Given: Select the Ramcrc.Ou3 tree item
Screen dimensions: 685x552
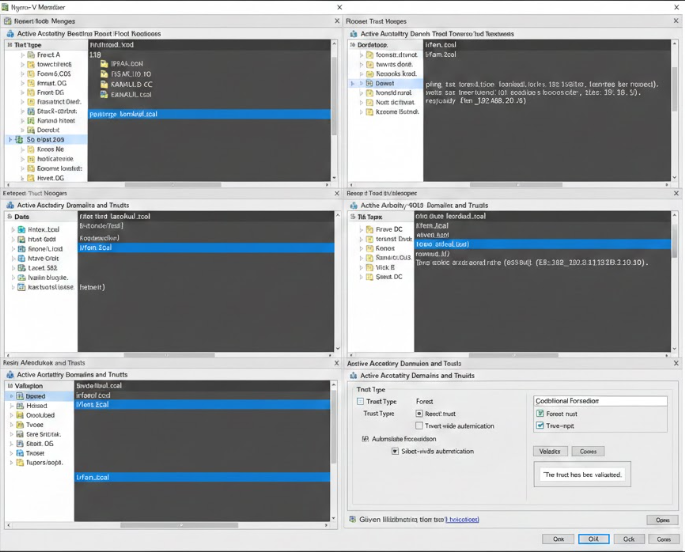Looking at the screenshot, I should [x=393, y=258].
